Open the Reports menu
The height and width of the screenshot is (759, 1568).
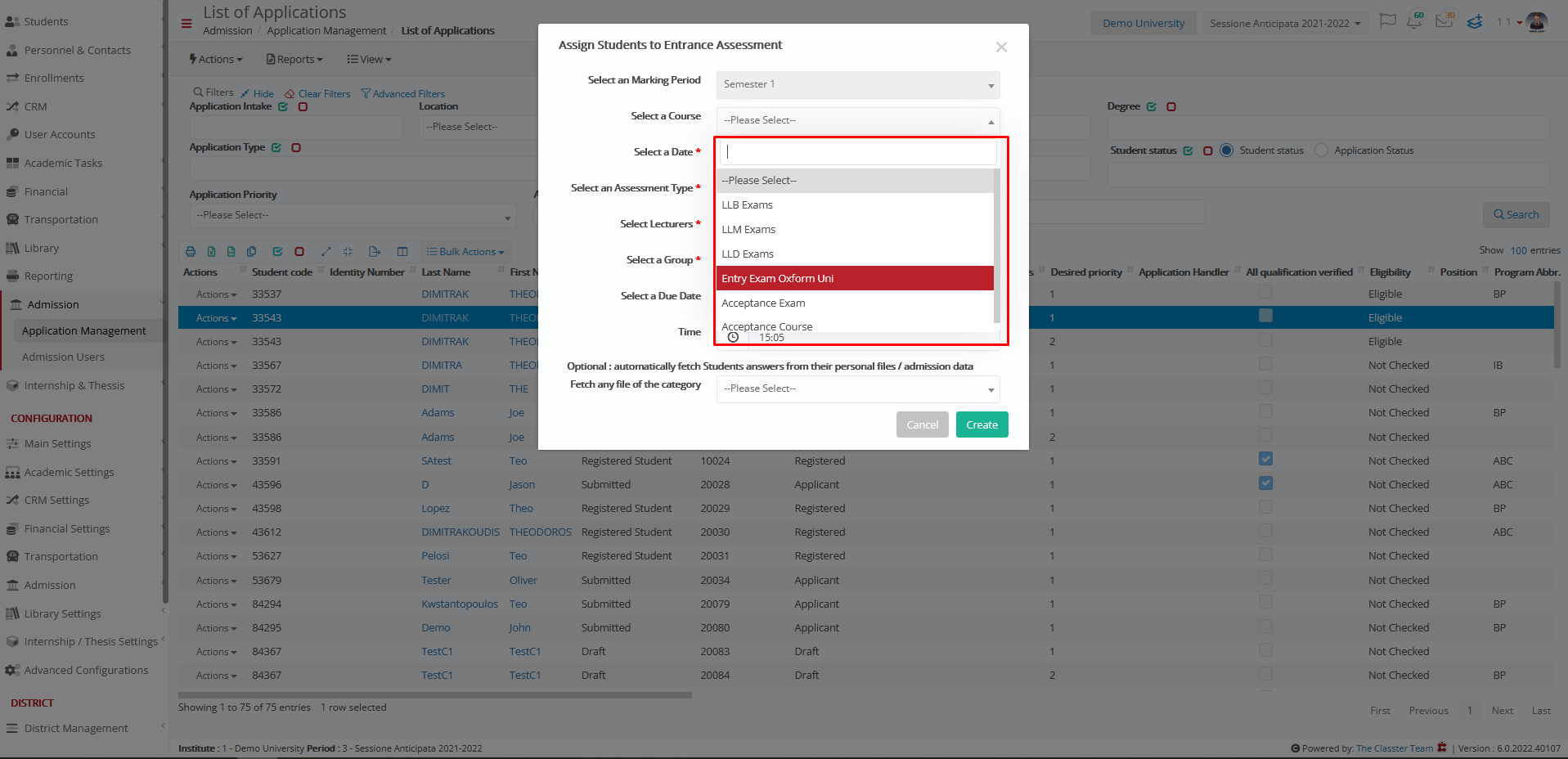point(294,59)
